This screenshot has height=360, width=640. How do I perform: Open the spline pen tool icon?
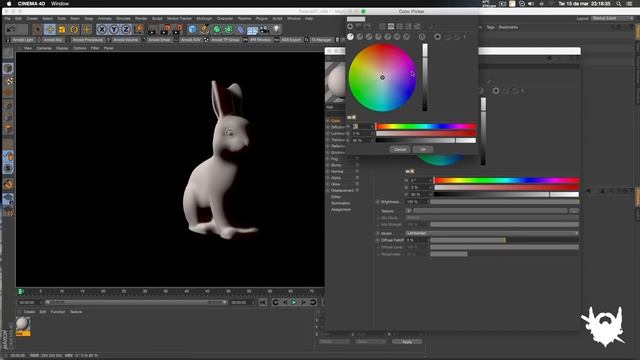(204, 29)
